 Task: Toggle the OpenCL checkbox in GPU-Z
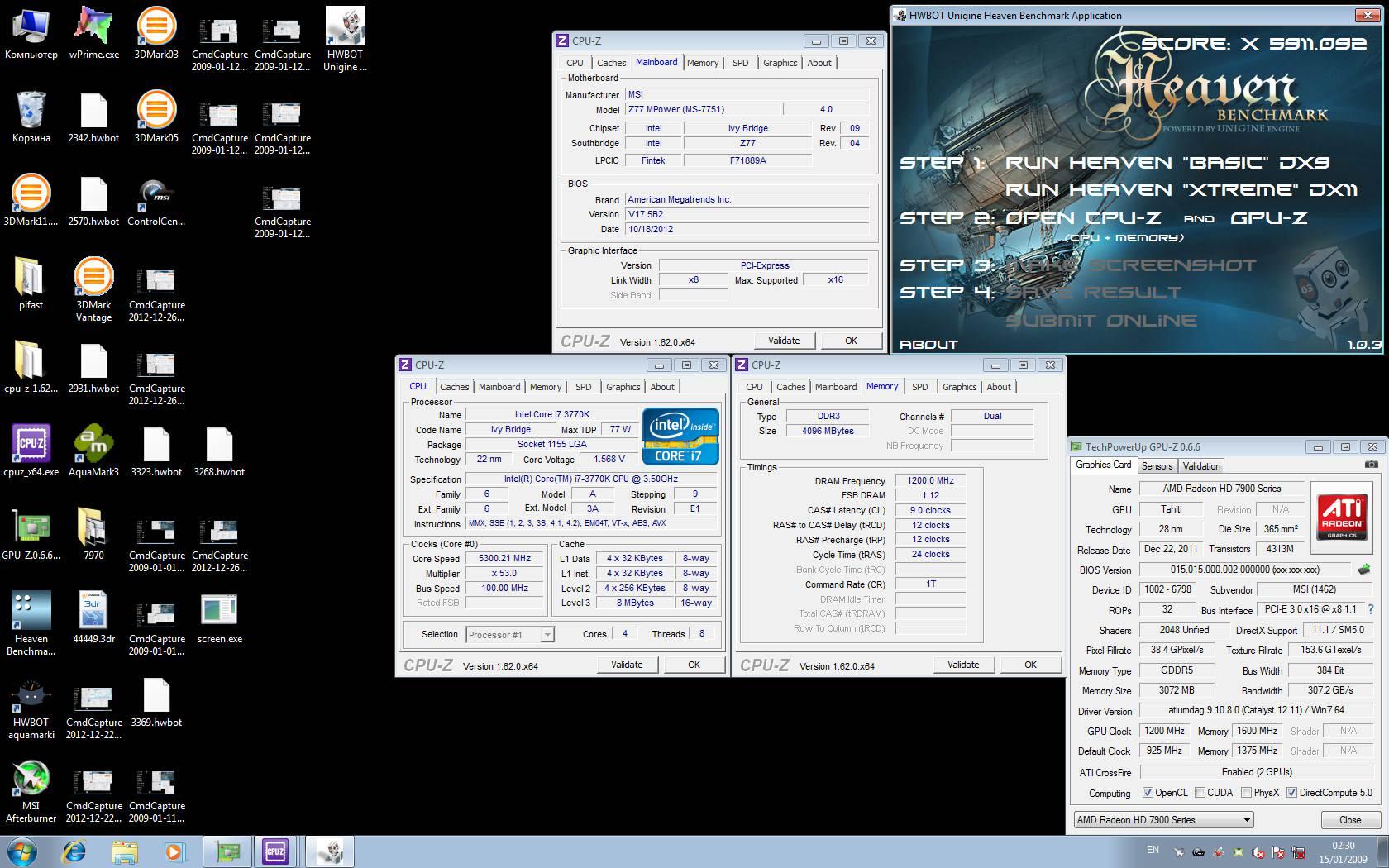[1148, 793]
